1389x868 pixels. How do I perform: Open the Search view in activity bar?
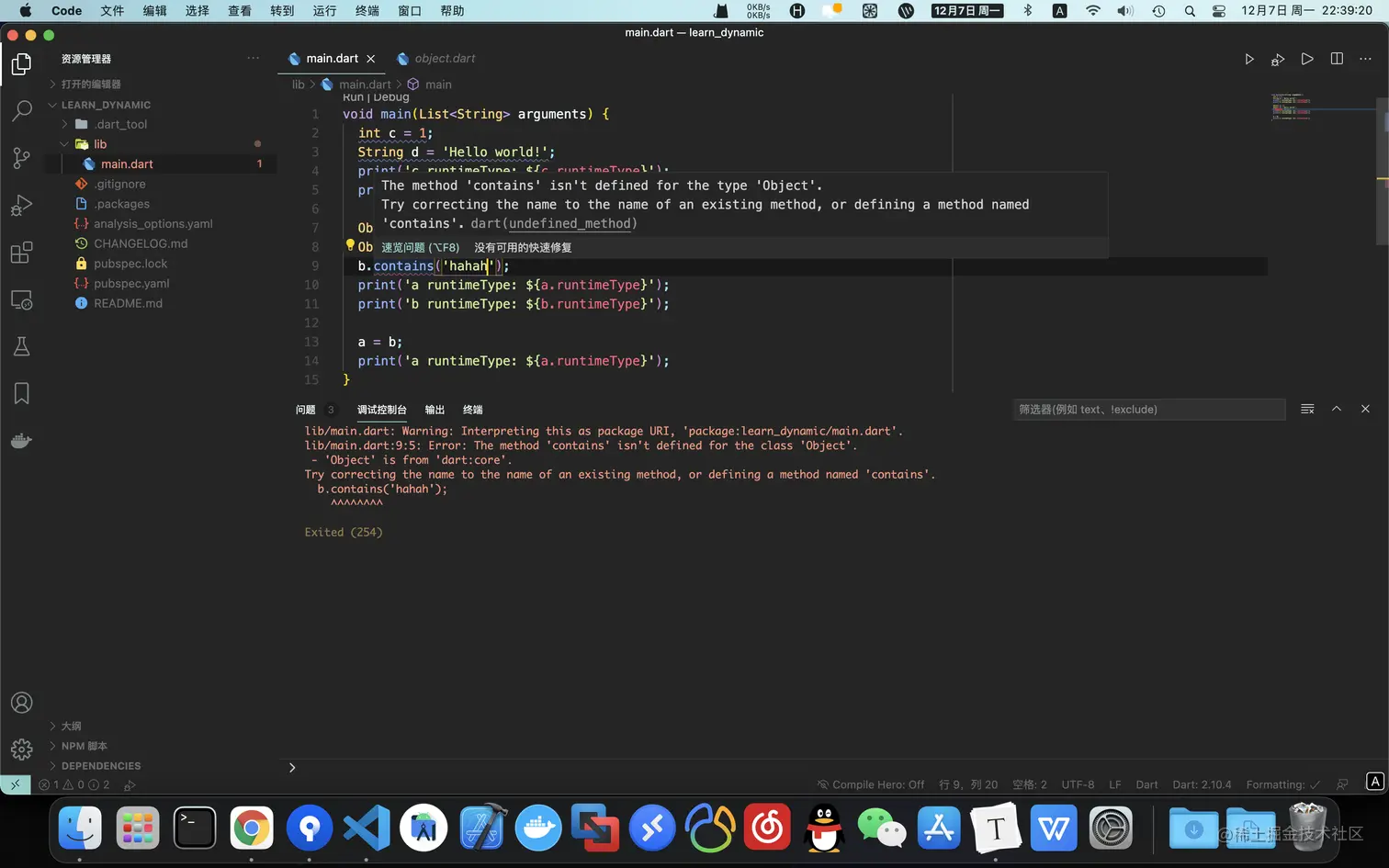[x=22, y=111]
